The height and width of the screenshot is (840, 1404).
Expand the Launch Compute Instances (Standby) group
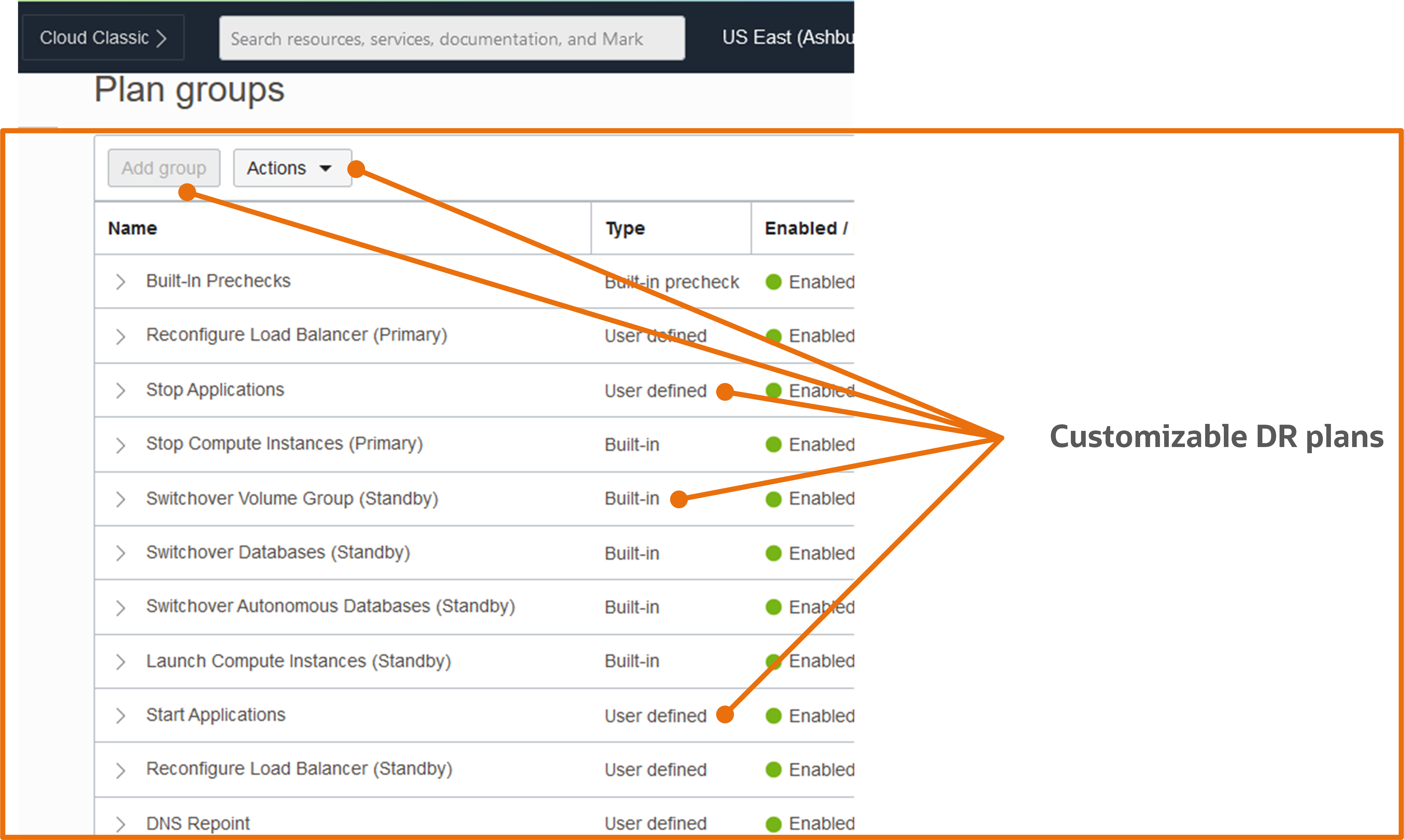coord(121,661)
